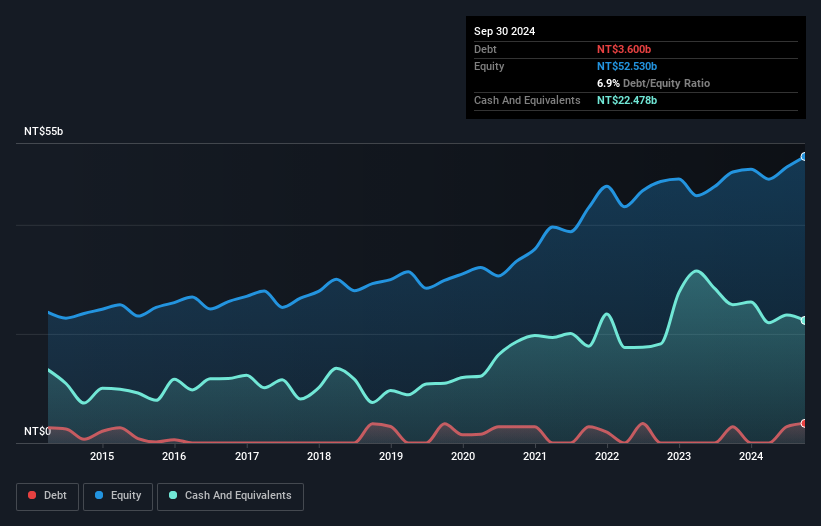The image size is (821, 526).
Task: Select the 2021 x-axis label
Action: pyautogui.click(x=535, y=456)
